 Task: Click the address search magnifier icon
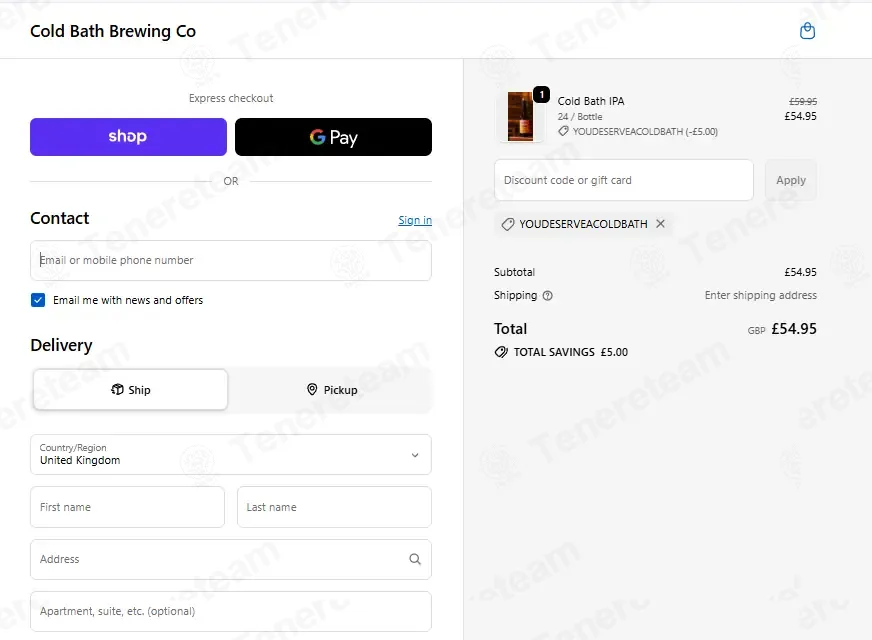pyautogui.click(x=415, y=559)
